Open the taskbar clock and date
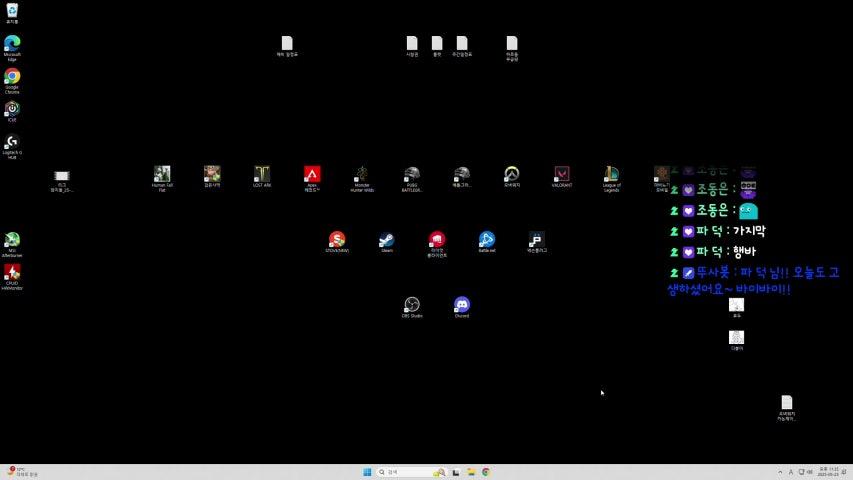Screen dimensions: 853x480 (828, 472)
